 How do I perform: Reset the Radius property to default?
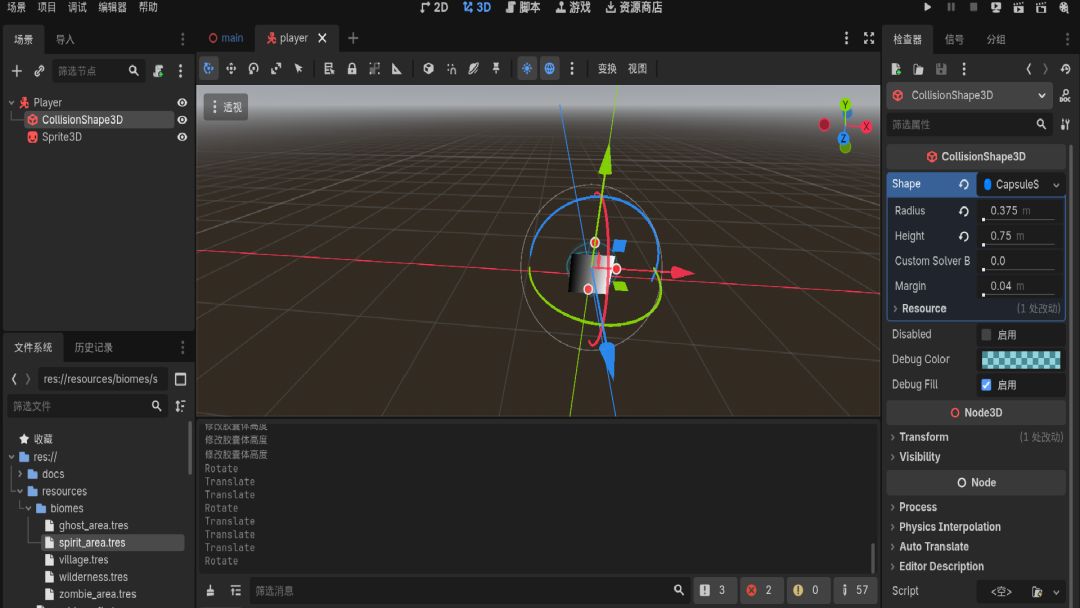pyautogui.click(x=964, y=211)
